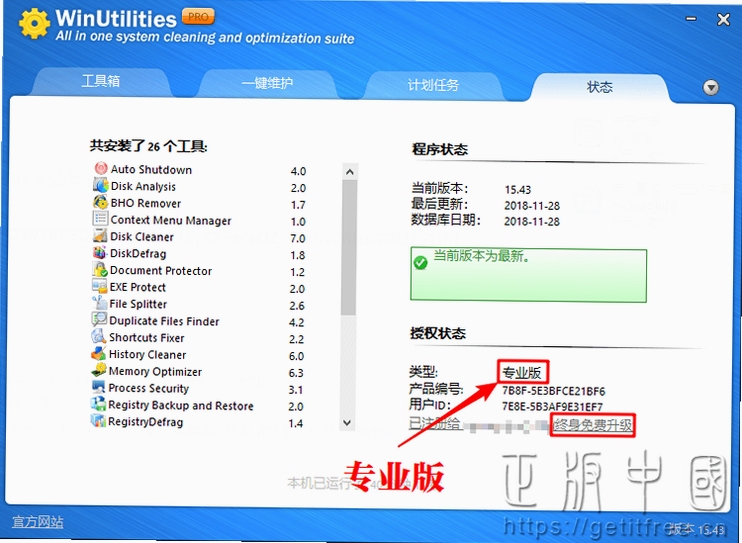Select the BHO Remover list entry
742x543 pixels.
coord(200,203)
